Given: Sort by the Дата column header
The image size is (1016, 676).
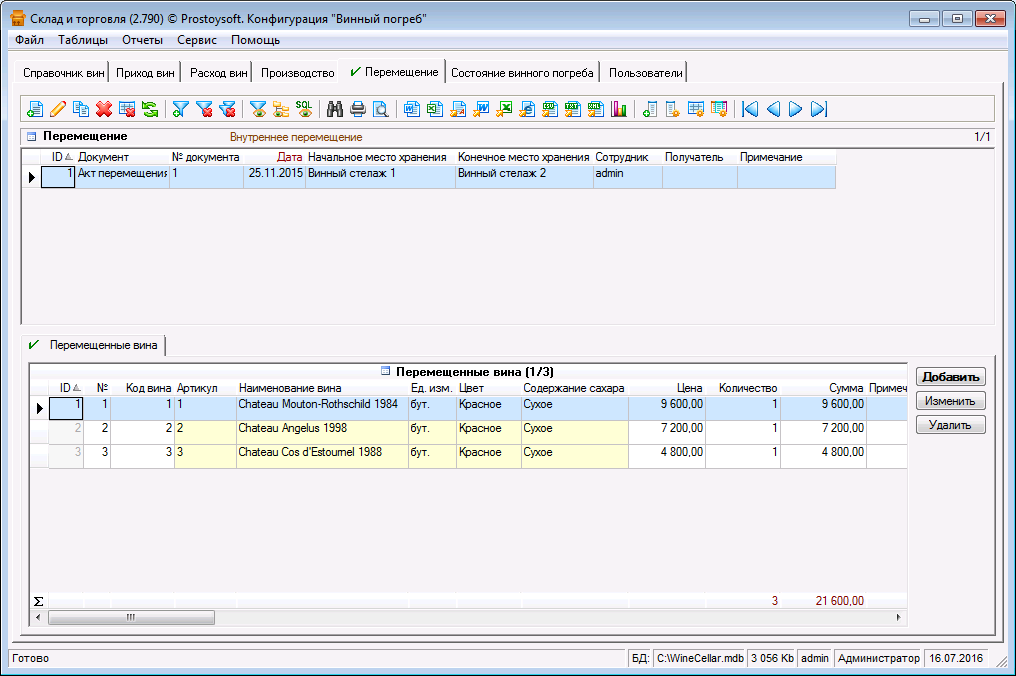Looking at the screenshot, I should pos(288,157).
